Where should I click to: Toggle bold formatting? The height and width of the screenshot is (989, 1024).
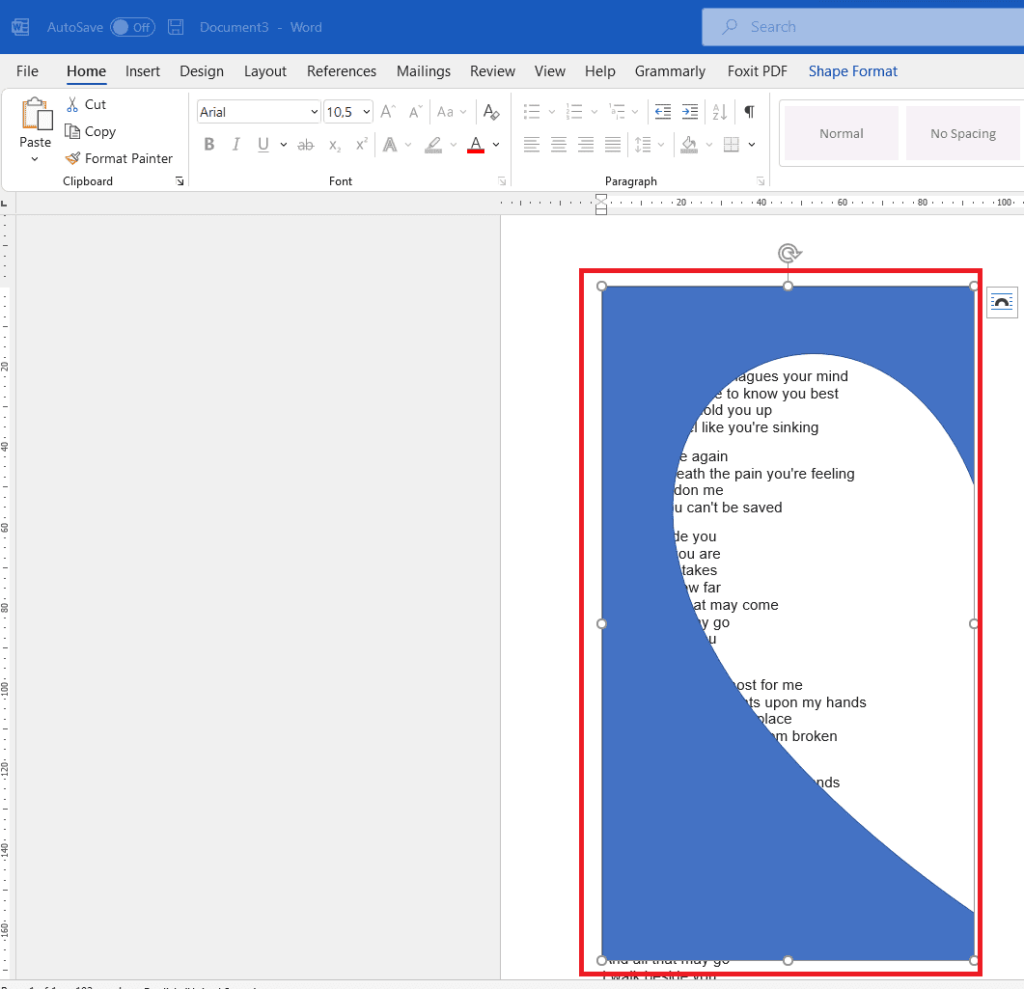pyautogui.click(x=208, y=144)
